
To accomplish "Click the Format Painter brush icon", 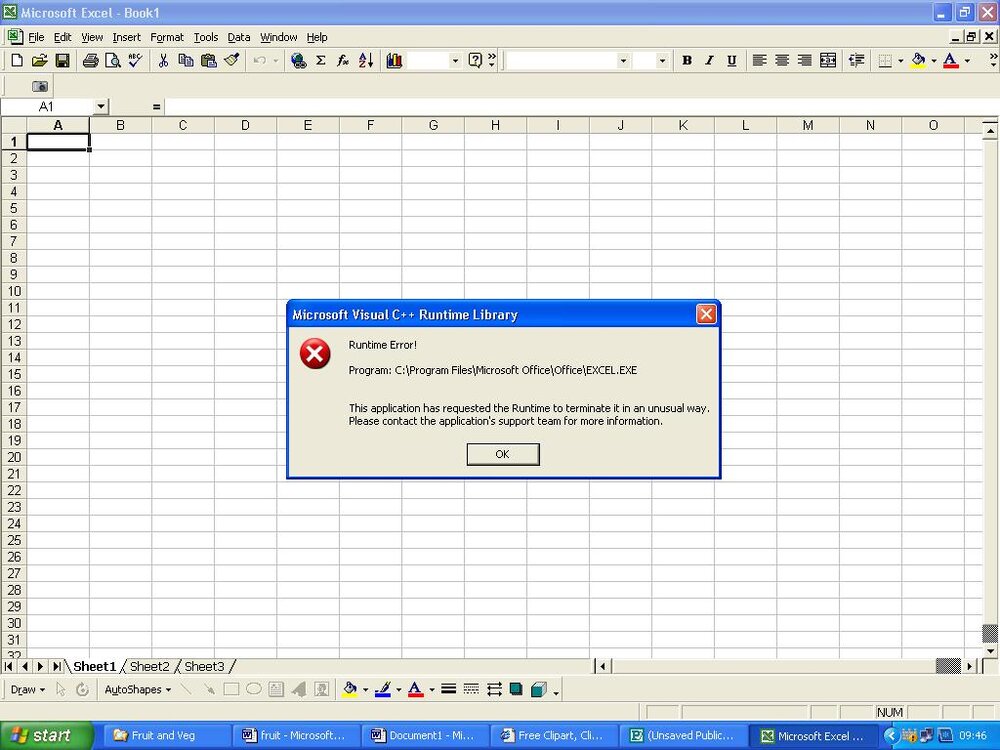I will 232,61.
